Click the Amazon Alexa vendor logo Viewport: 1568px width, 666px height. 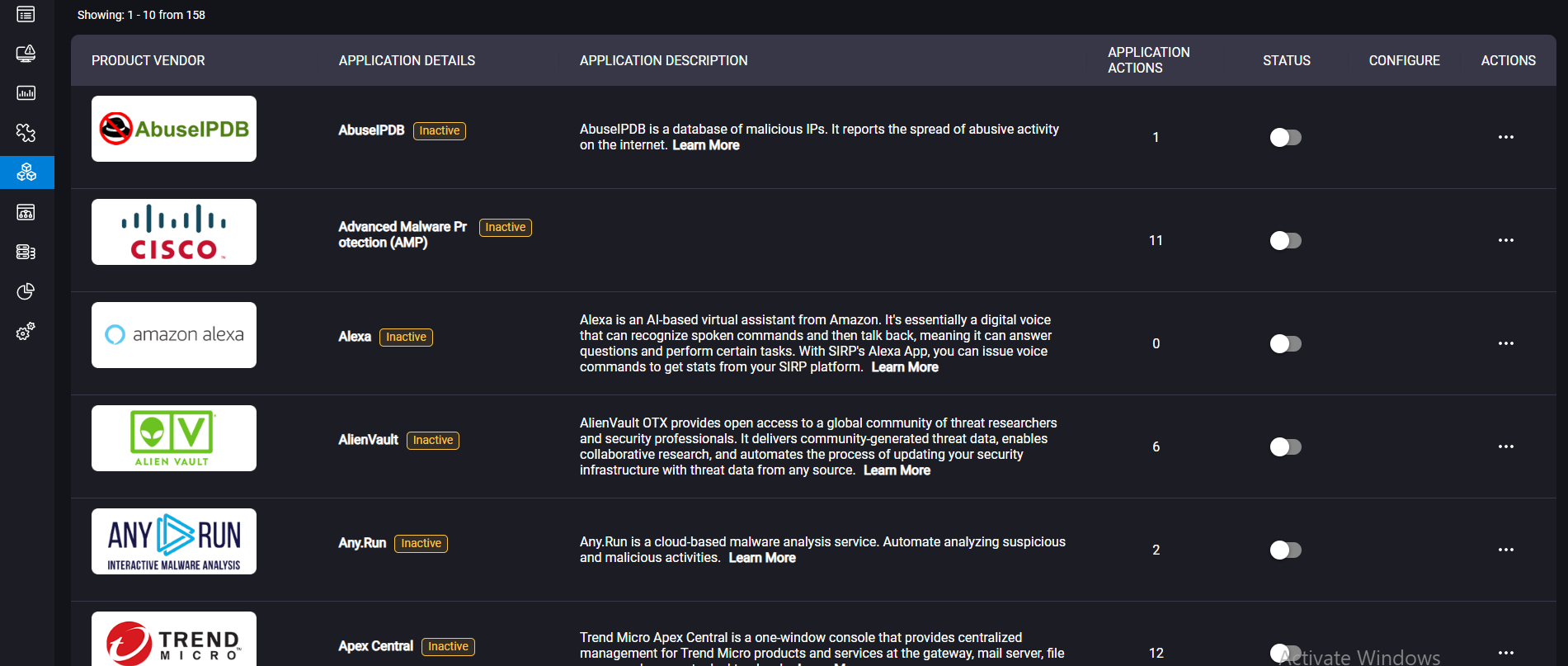[x=174, y=335]
